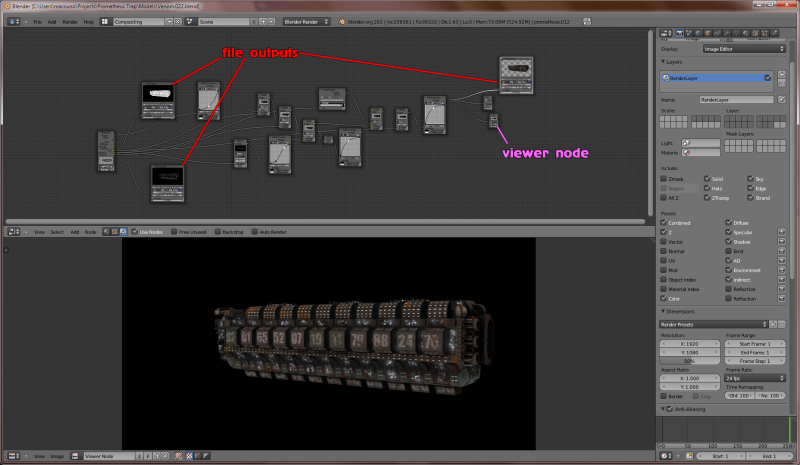Open the 24 fps frame rate dropdown
This screenshot has width=800, height=465.
[x=755, y=378]
